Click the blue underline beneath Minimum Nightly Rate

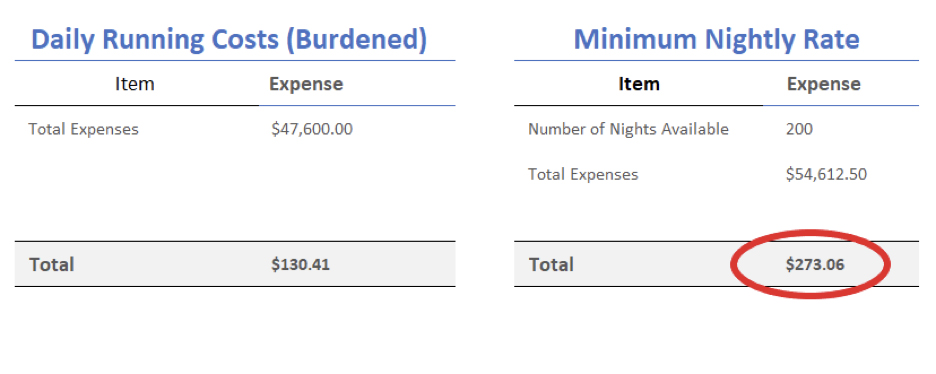pyautogui.click(x=716, y=60)
